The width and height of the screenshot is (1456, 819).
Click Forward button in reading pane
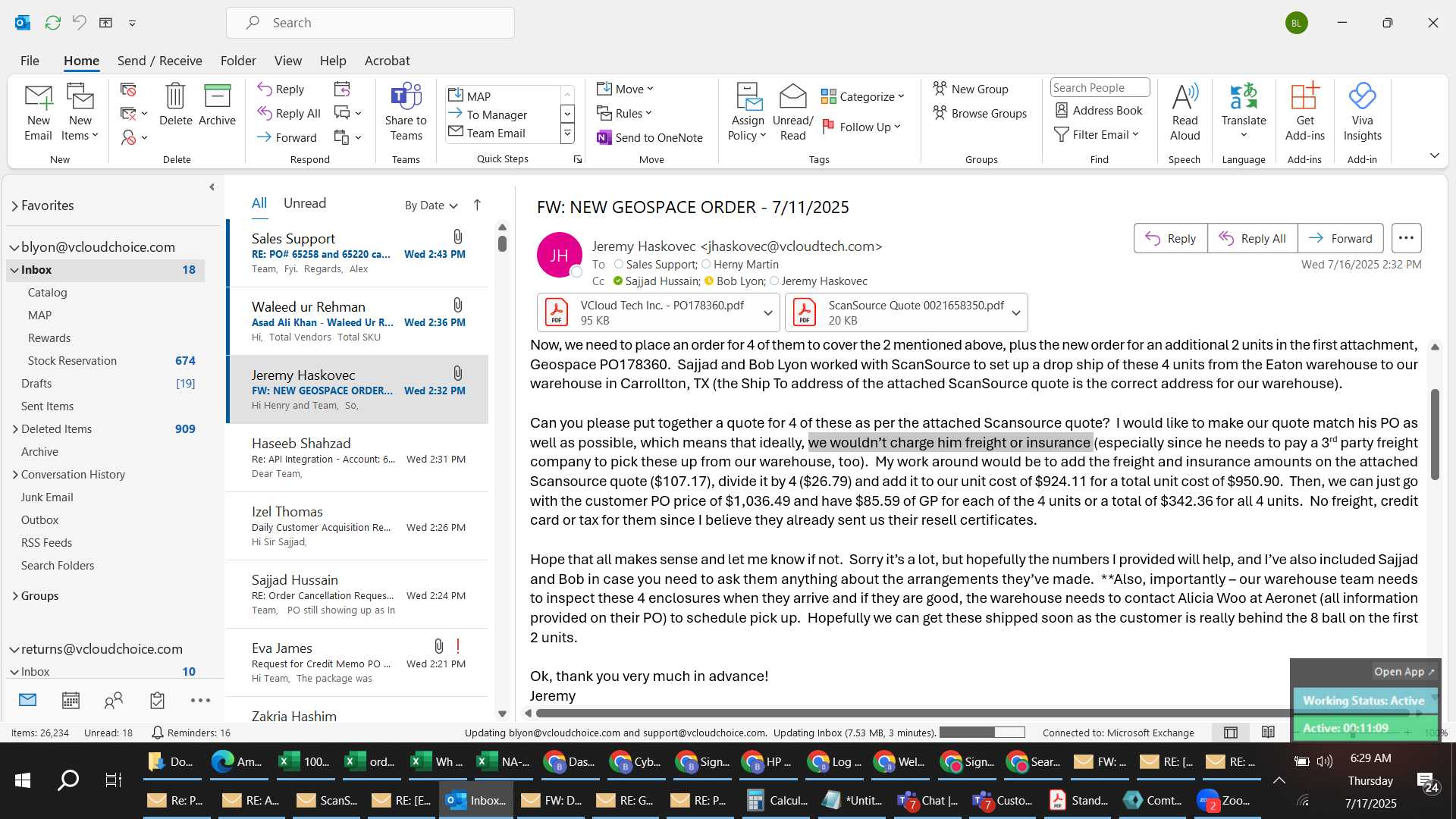pos(1340,238)
